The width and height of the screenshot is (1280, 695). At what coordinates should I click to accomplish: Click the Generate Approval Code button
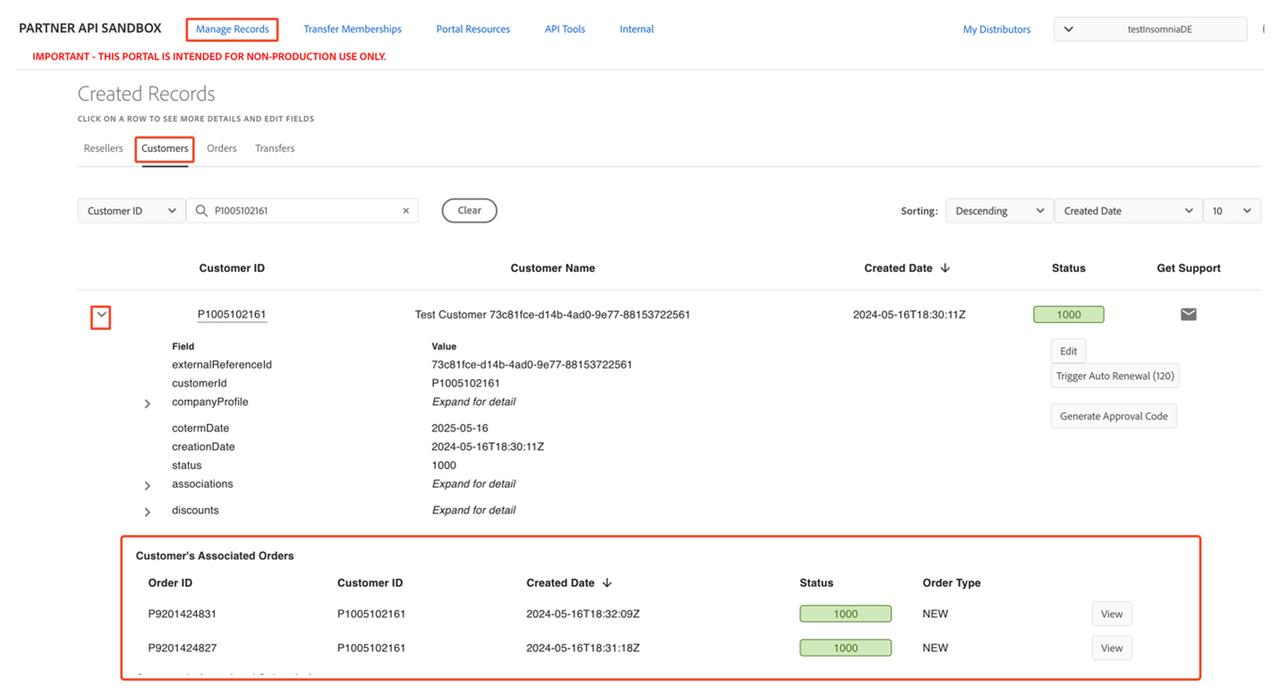pyautogui.click(x=1113, y=416)
